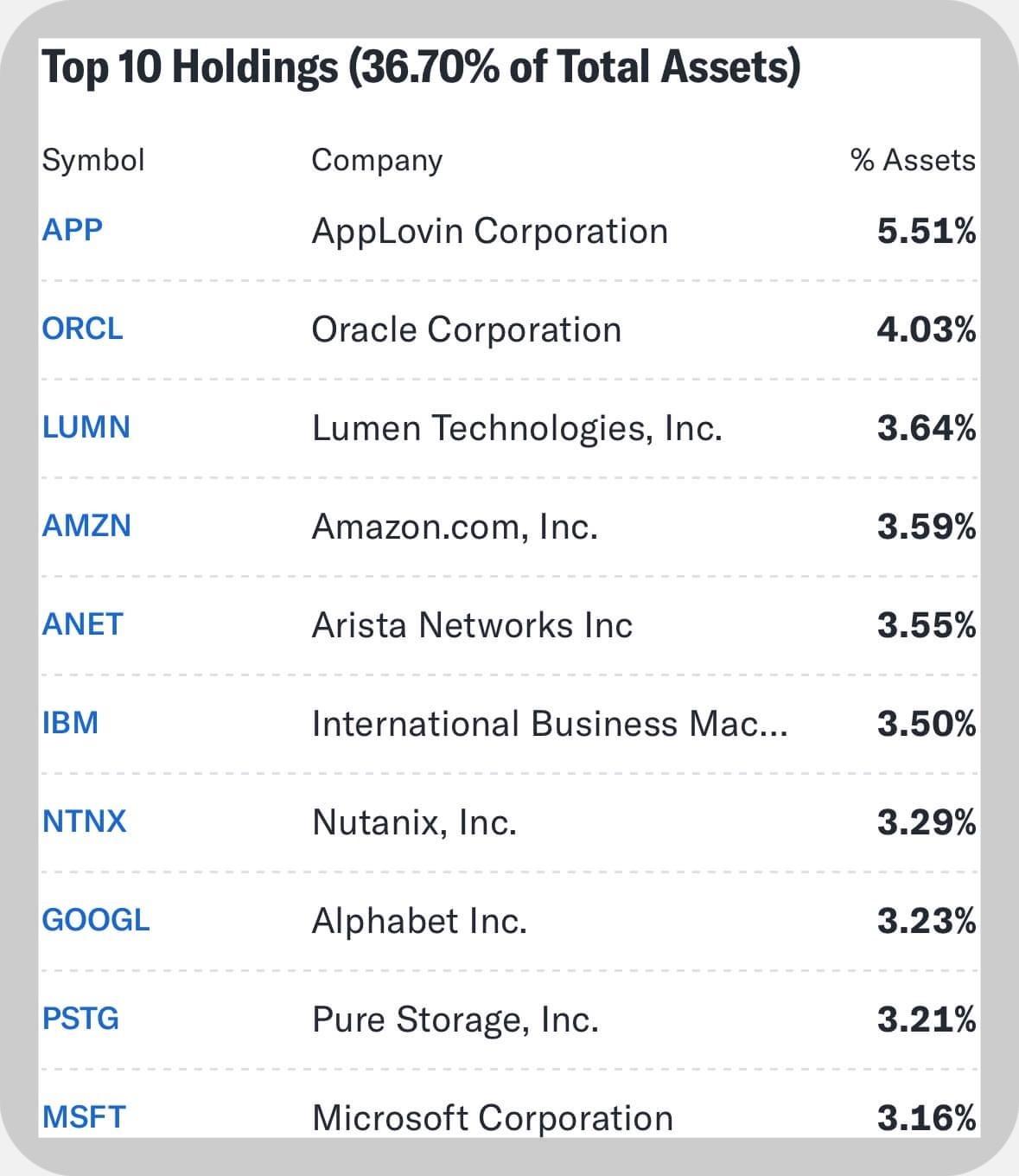1019x1176 pixels.
Task: Select the % Assets column header
Action: (x=914, y=160)
